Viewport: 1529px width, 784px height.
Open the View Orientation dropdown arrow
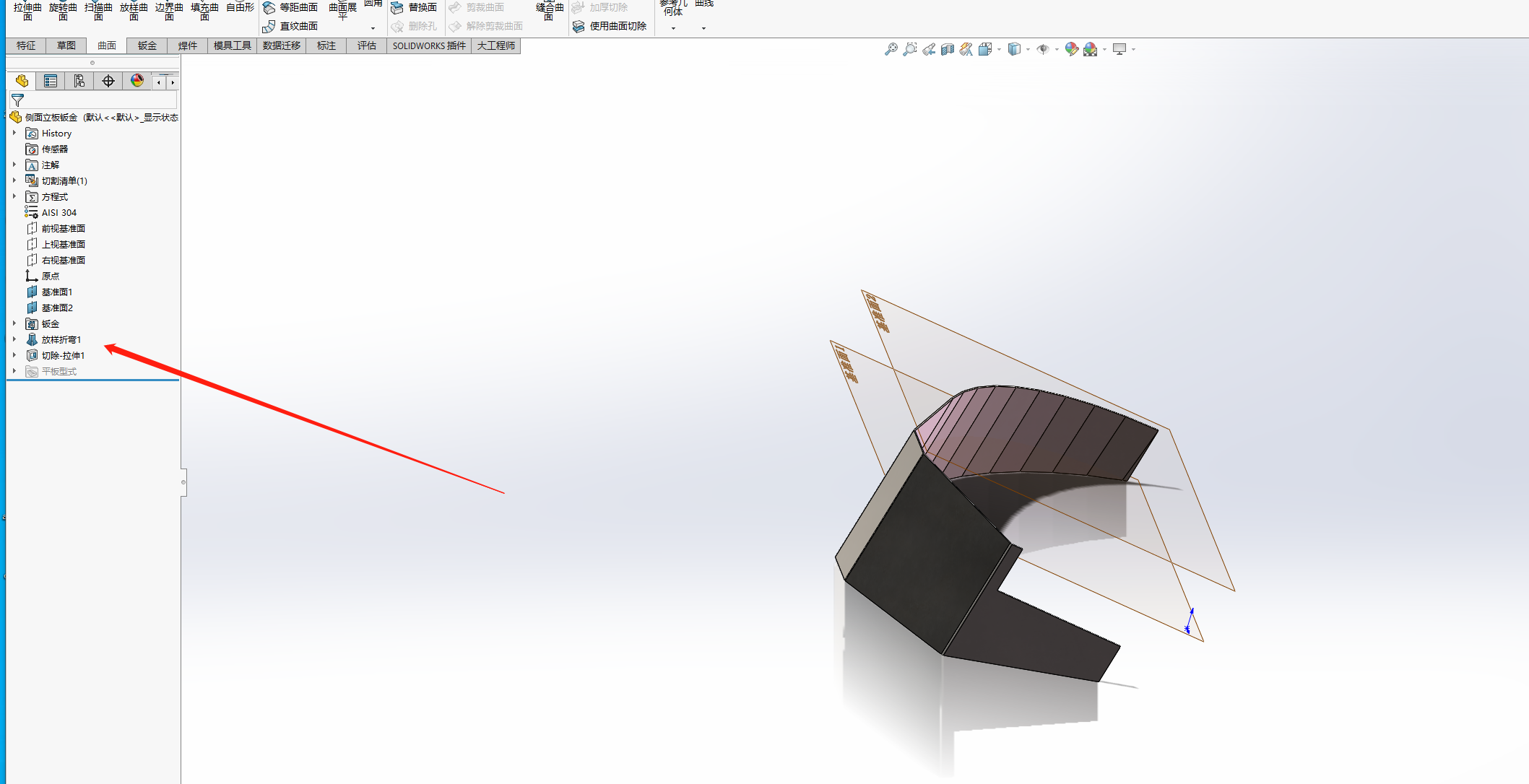coord(999,49)
